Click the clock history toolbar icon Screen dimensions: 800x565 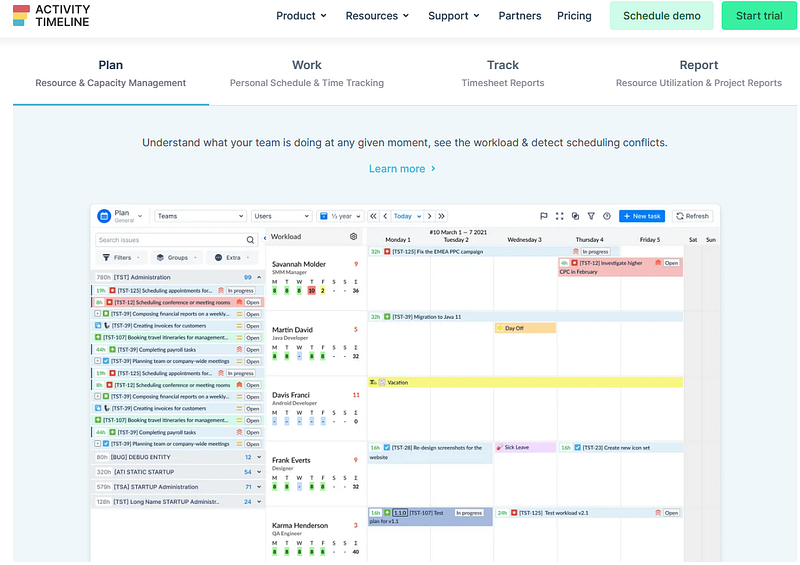pos(607,216)
